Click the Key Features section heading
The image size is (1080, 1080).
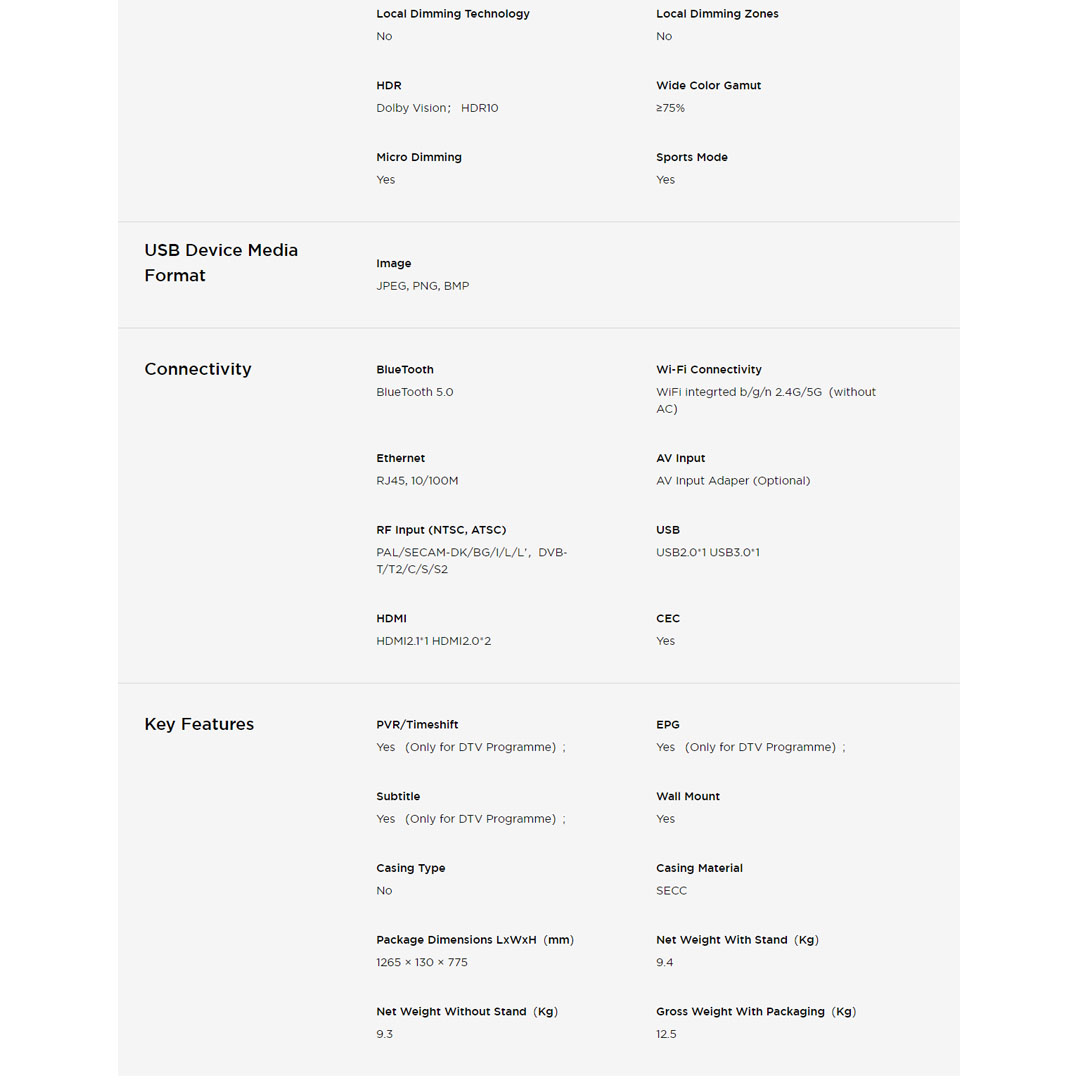(199, 724)
